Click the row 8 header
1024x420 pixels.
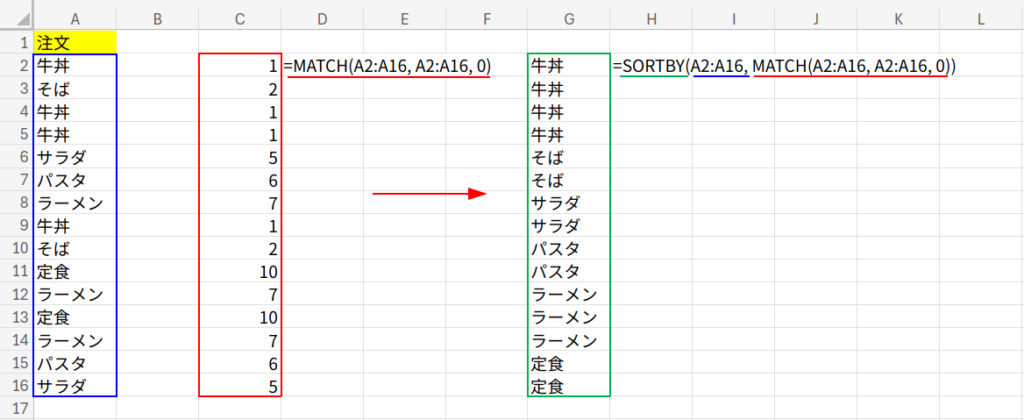coord(16,203)
